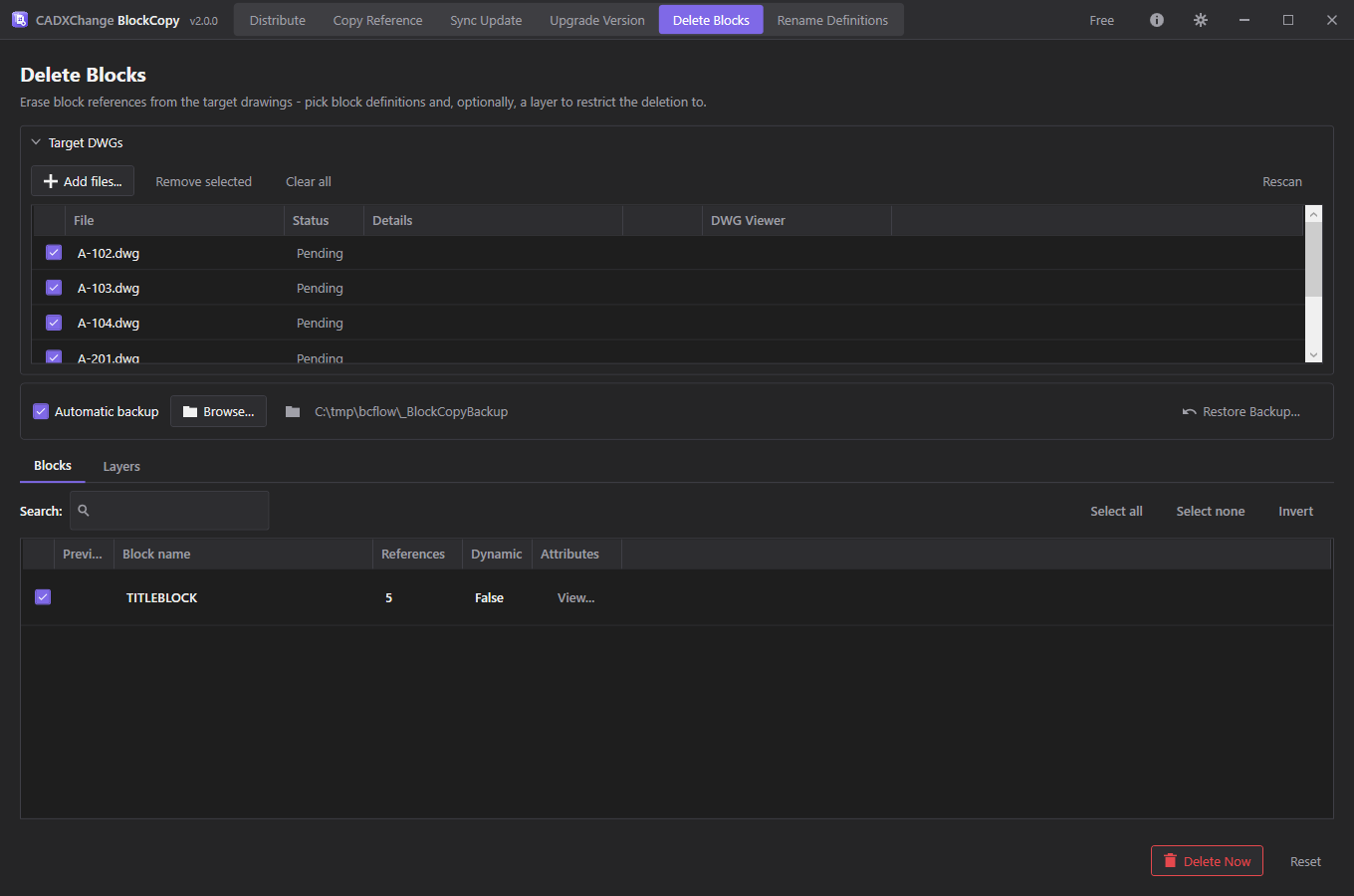Image resolution: width=1354 pixels, height=896 pixels.
Task: Invert the block selection
Action: click(1296, 511)
